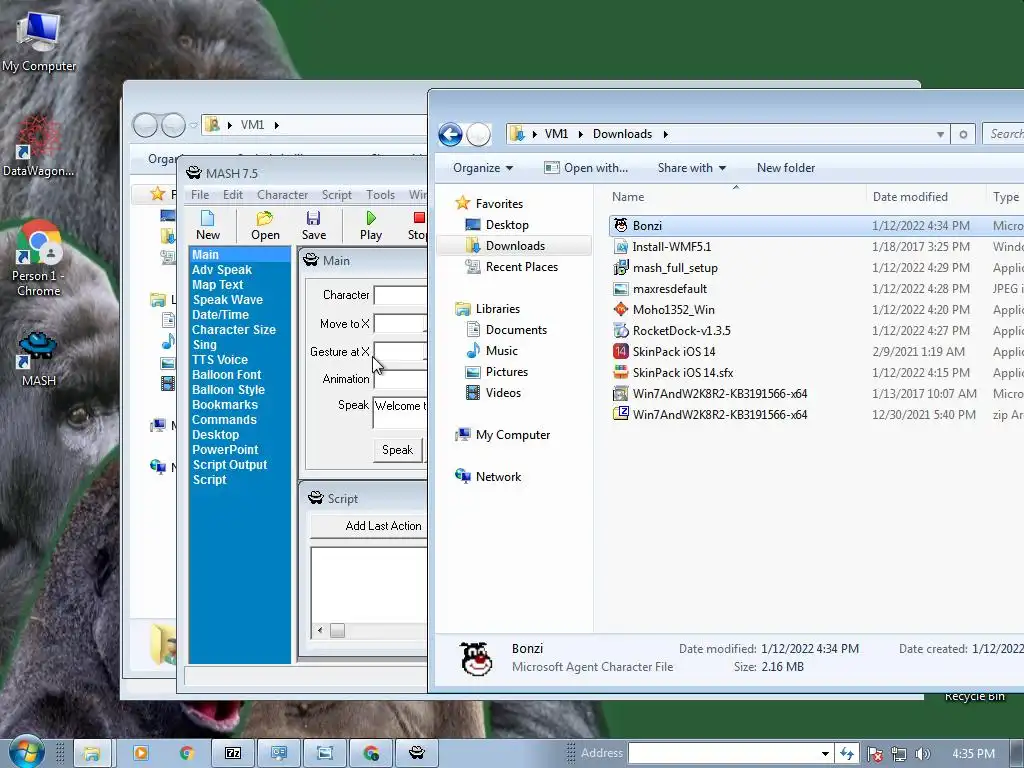Click the arrow after VM1 in the Downloads breadcrumb
This screenshot has height=768, width=1024.
tap(580, 134)
